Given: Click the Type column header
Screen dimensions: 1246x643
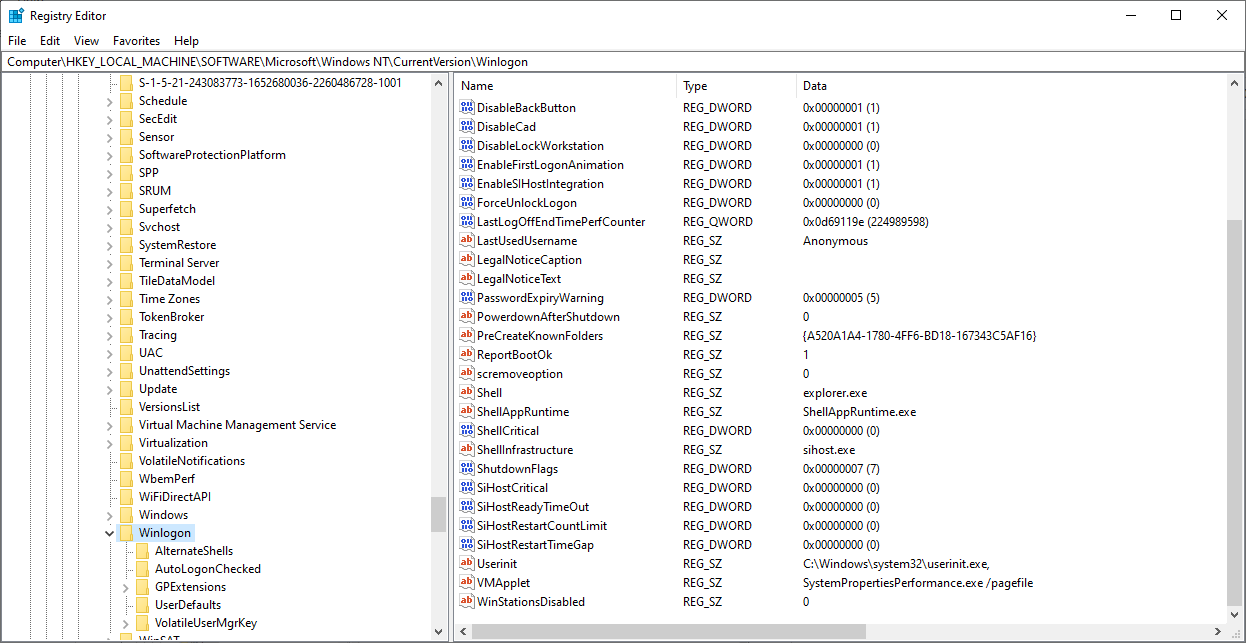Looking at the screenshot, I should 735,86.
